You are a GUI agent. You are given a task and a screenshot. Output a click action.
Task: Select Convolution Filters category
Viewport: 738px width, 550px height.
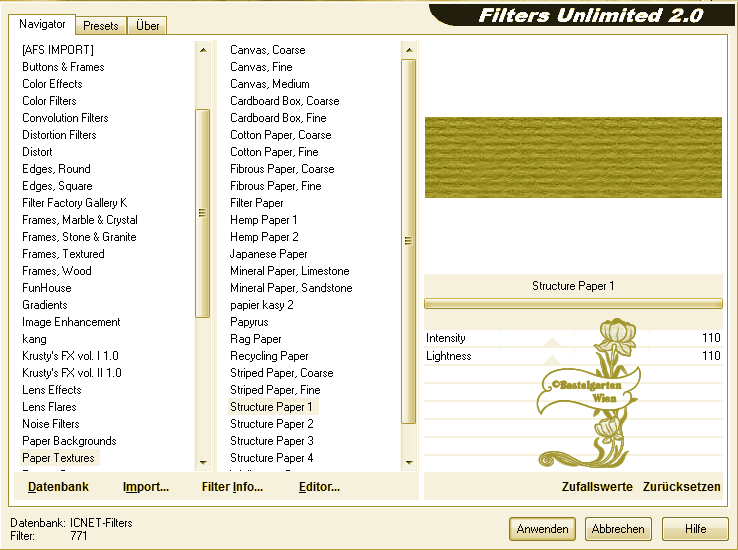(x=65, y=118)
